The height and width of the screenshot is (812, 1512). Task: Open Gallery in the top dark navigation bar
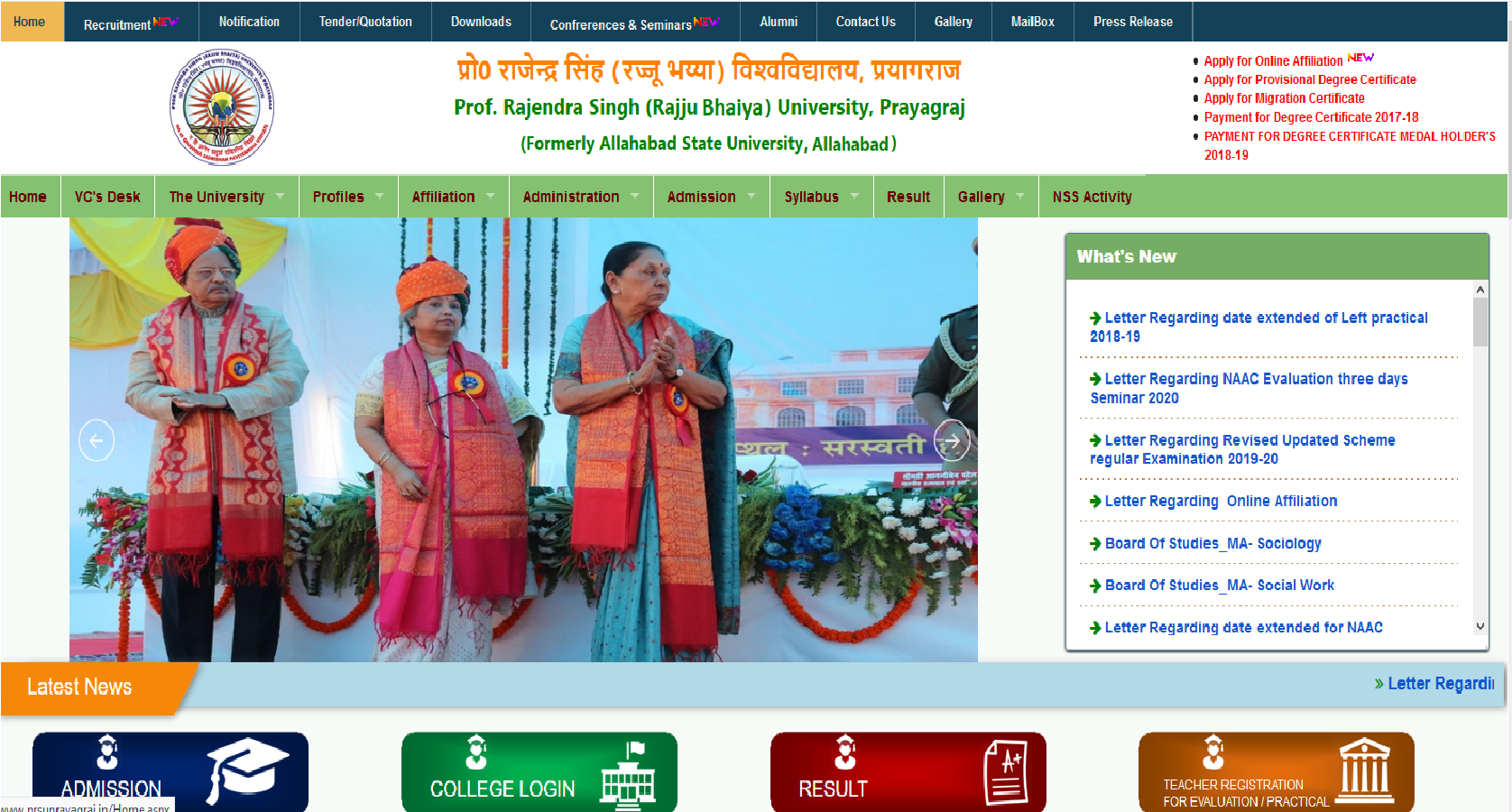pyautogui.click(x=954, y=22)
